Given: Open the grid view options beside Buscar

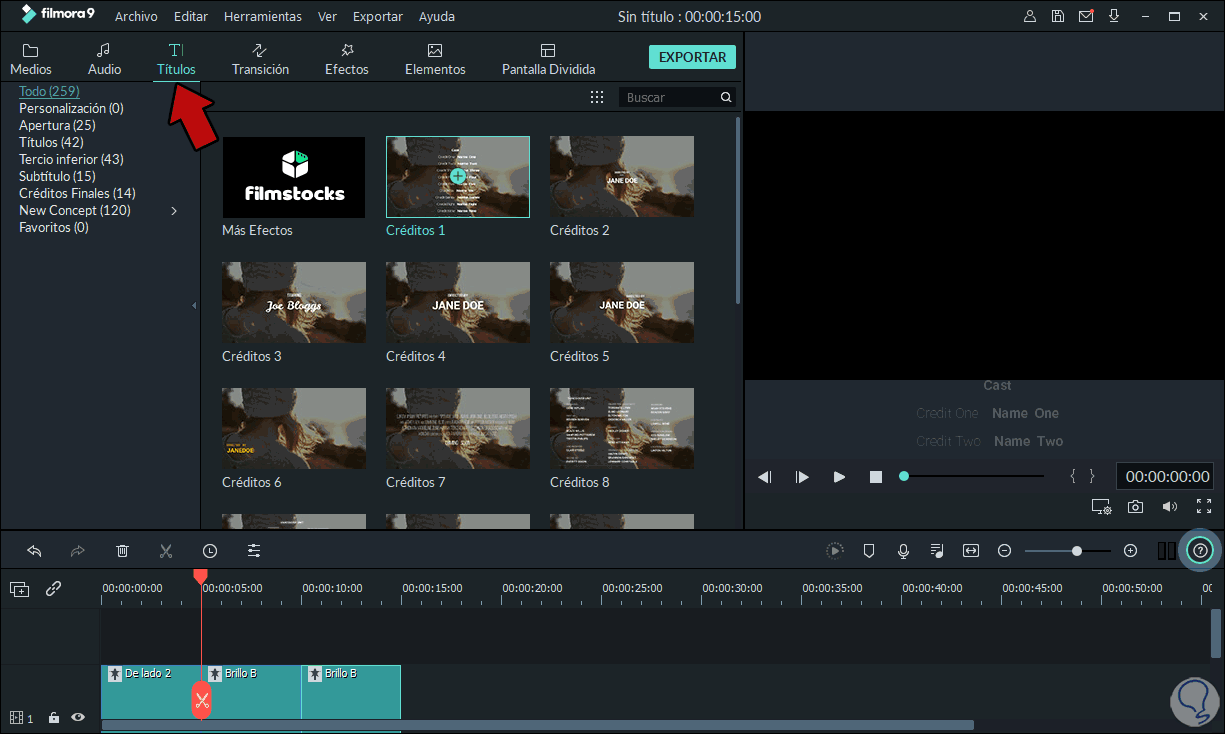Looking at the screenshot, I should point(597,96).
